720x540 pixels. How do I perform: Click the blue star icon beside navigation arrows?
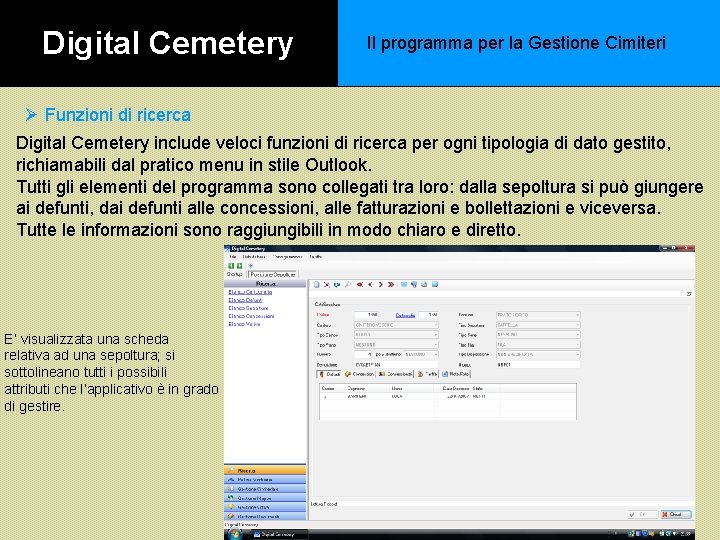click(251, 266)
